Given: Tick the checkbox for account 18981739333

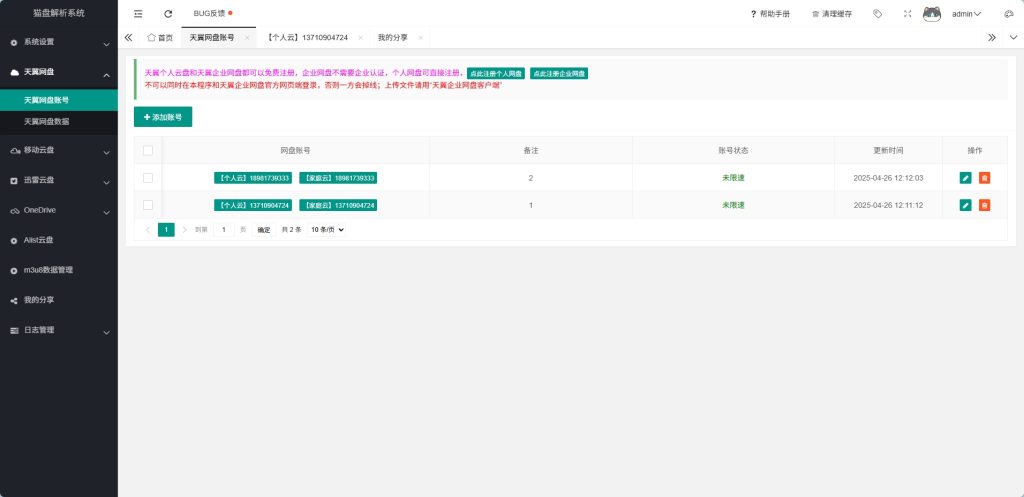Looking at the screenshot, I should tap(148, 178).
